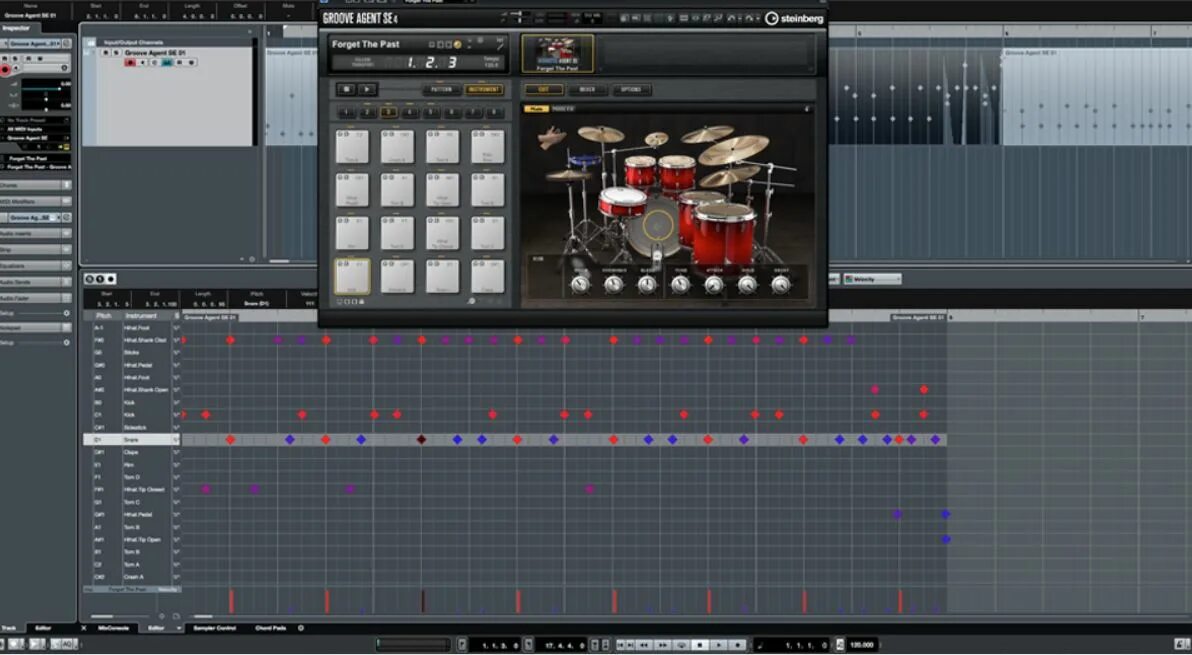Switch the pad section to Instrument mode
1192x655 pixels.
point(483,90)
